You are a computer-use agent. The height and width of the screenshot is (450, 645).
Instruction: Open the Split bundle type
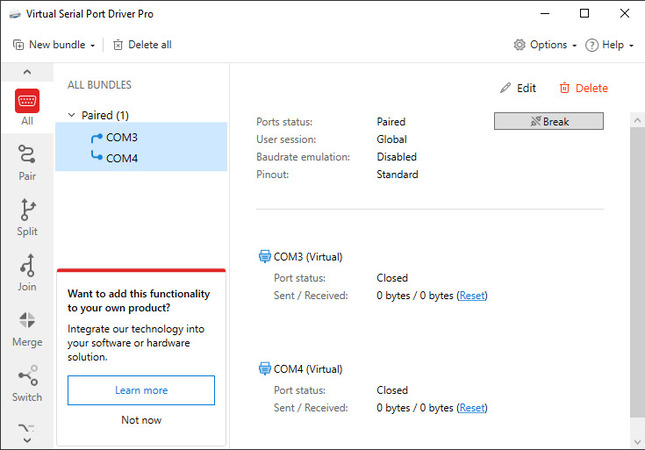pos(27,218)
